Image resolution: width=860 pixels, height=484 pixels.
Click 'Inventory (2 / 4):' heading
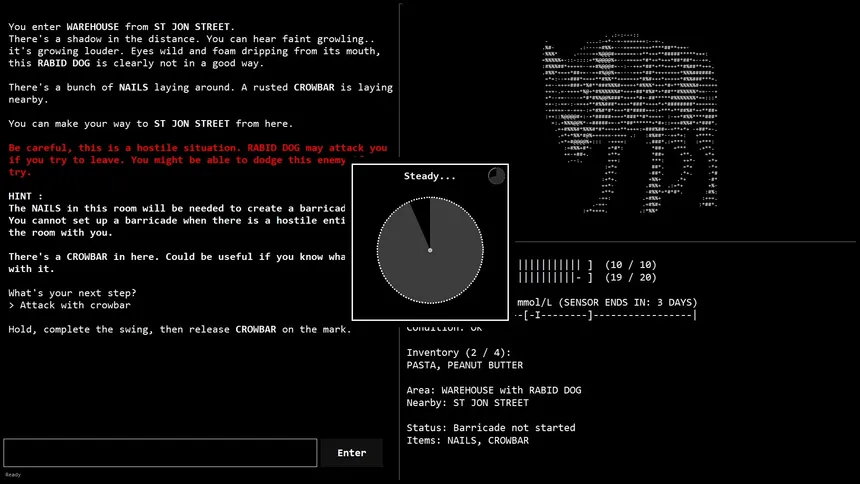point(459,352)
